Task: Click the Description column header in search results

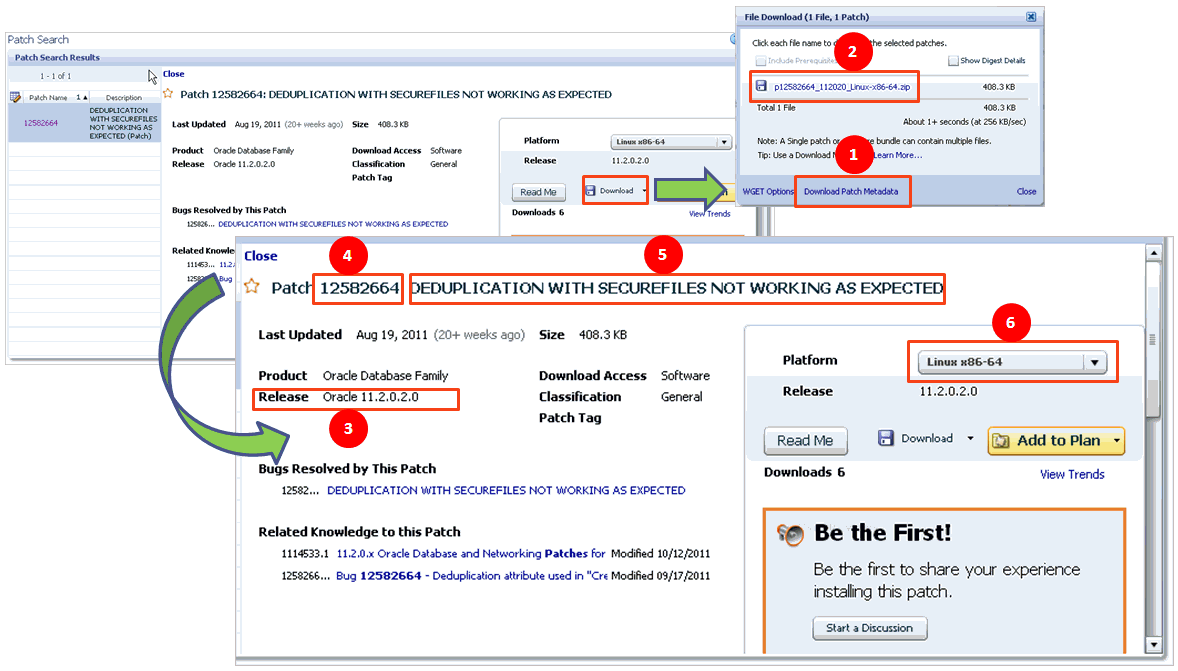Action: tap(124, 98)
